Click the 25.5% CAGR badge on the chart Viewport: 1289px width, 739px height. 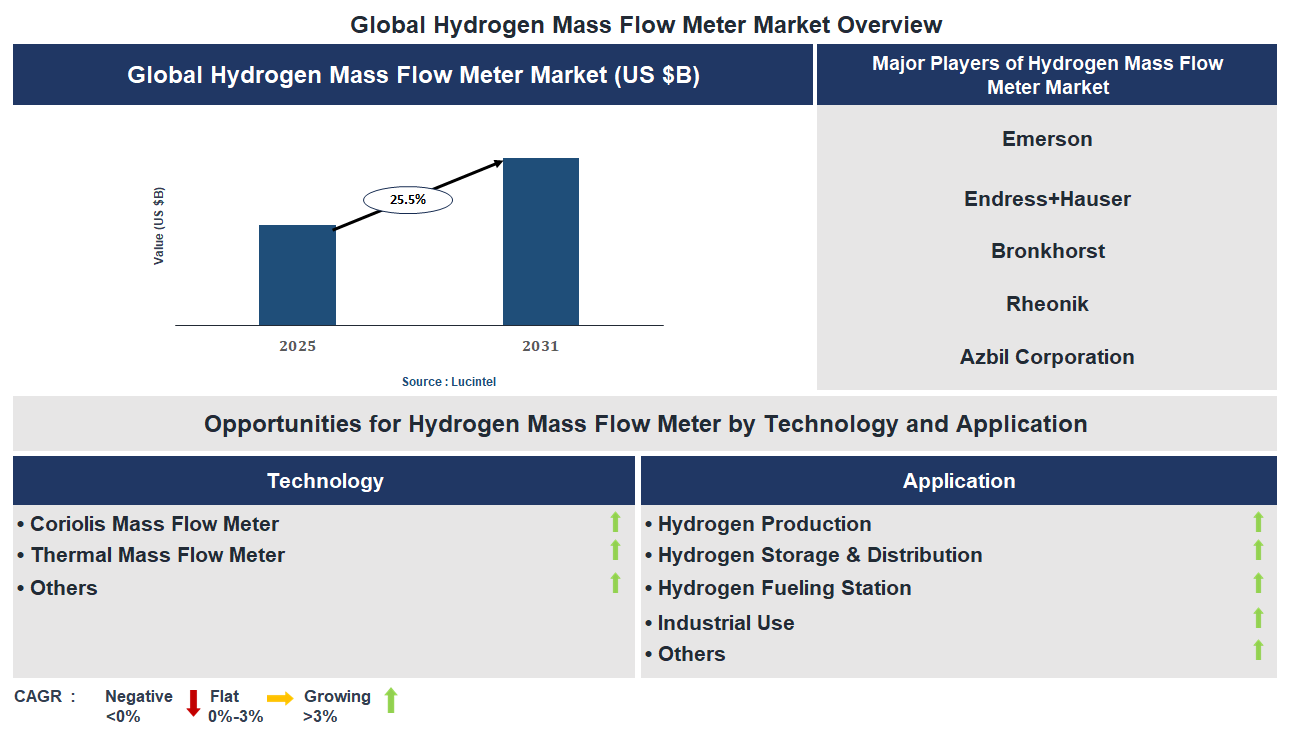410,199
